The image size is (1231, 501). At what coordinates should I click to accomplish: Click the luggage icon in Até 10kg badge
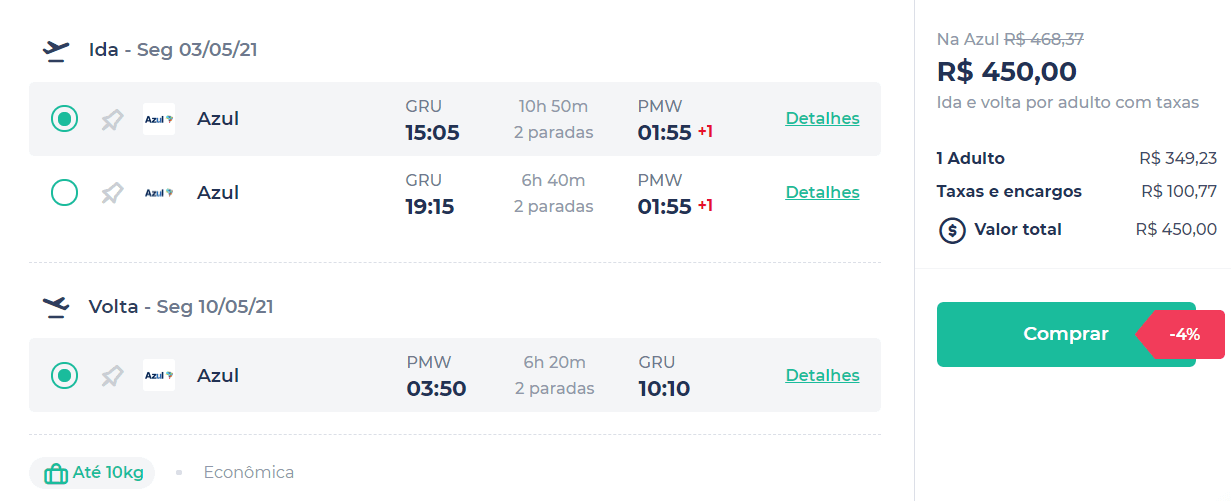pyautogui.click(x=56, y=473)
